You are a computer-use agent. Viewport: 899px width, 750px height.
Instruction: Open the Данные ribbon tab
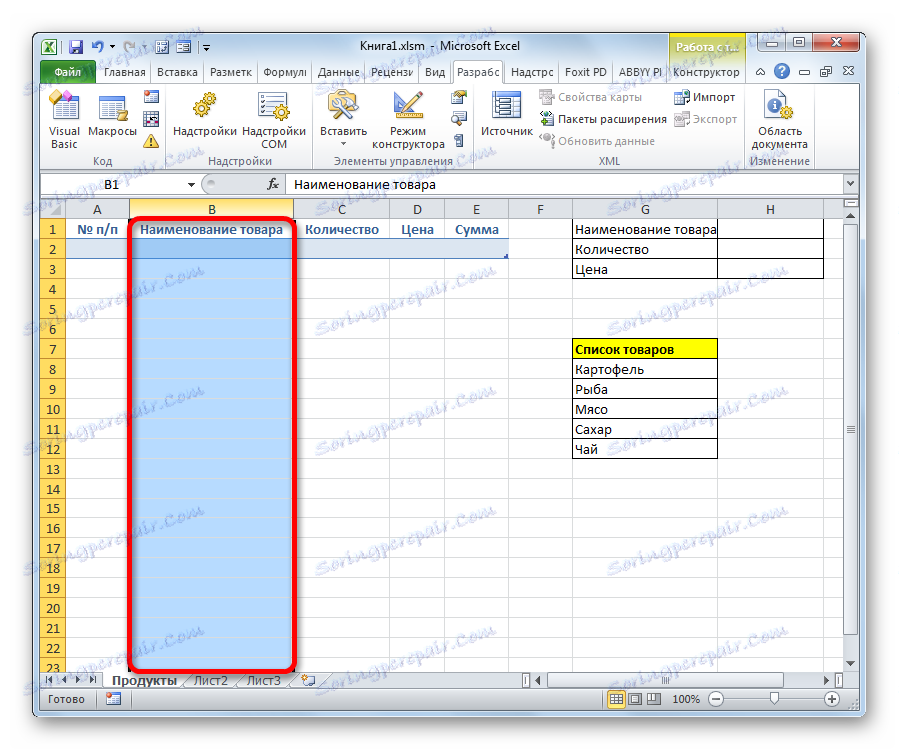click(338, 72)
